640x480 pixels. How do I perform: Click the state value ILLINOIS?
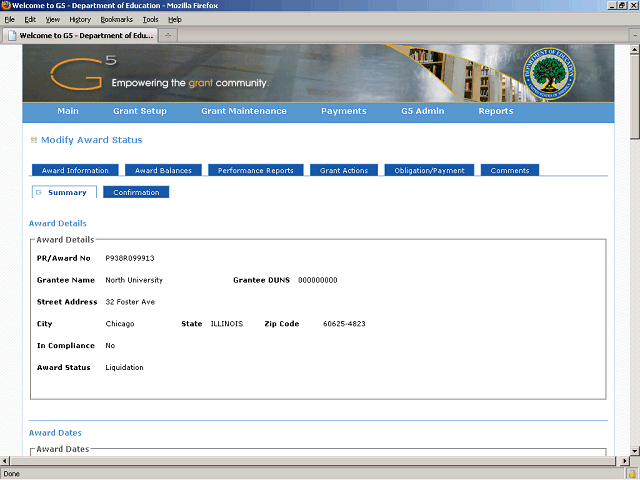227,324
